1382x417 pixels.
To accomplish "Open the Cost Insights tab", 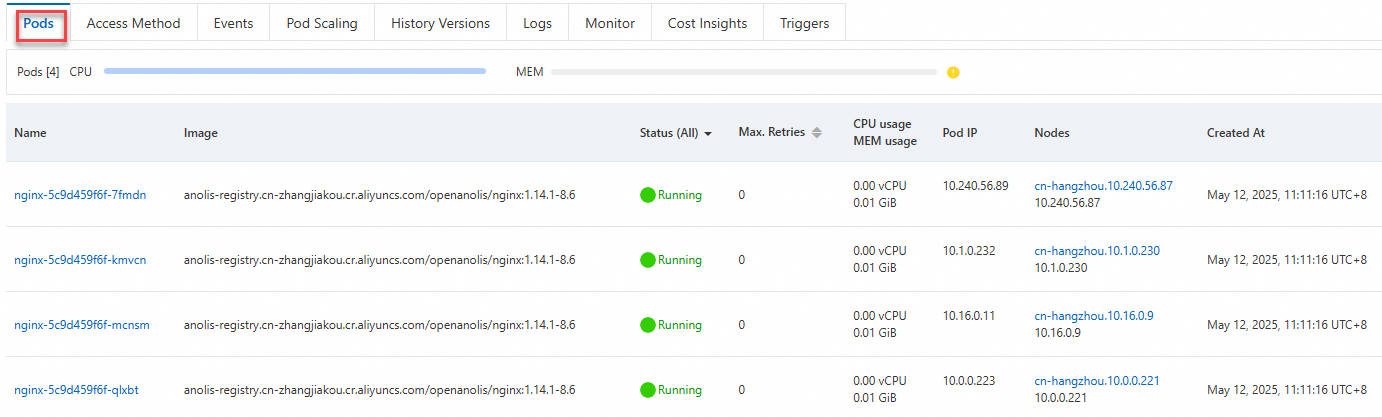I will [x=707, y=23].
